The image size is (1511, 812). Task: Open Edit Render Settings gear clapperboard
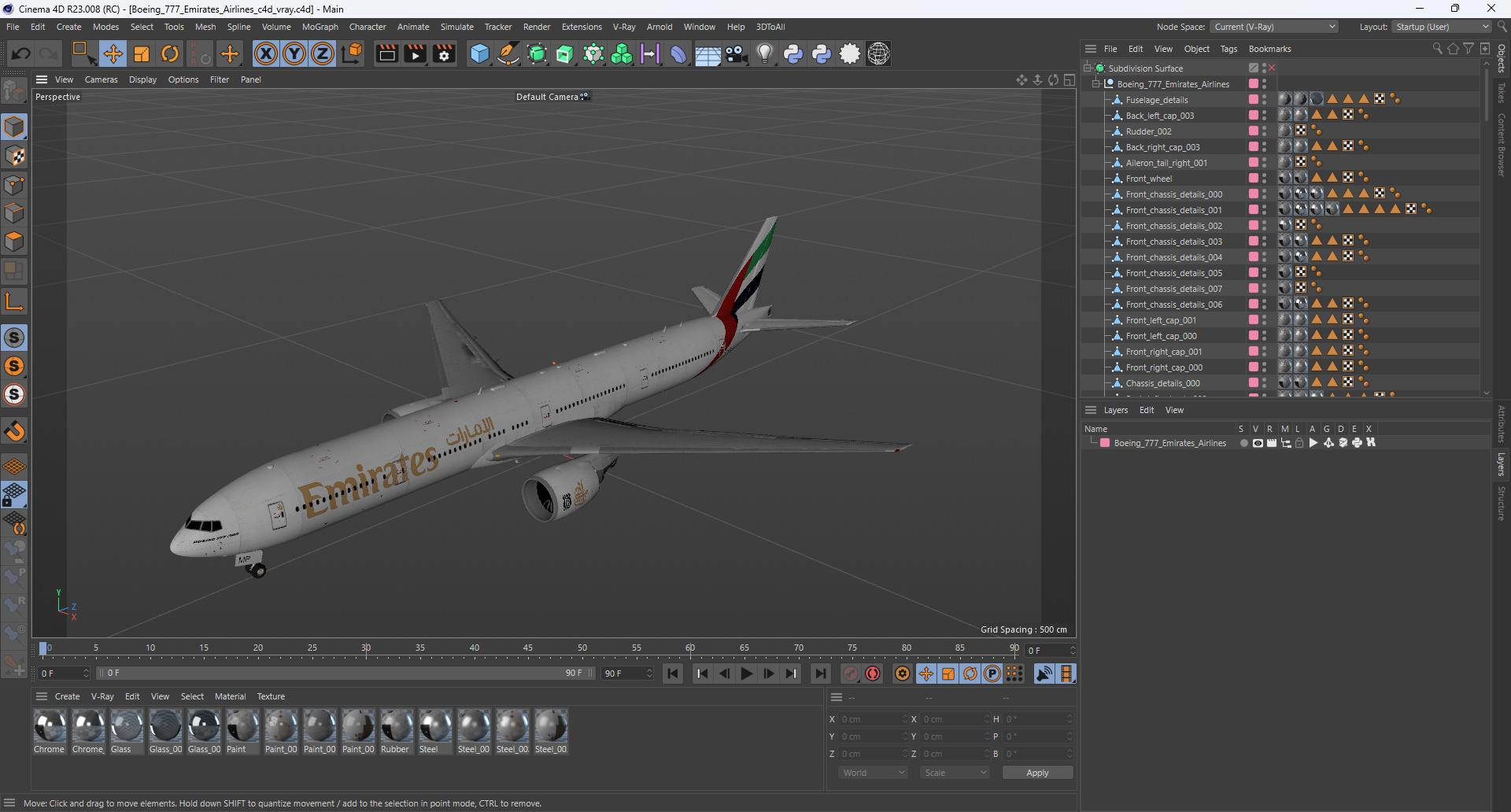pos(445,54)
